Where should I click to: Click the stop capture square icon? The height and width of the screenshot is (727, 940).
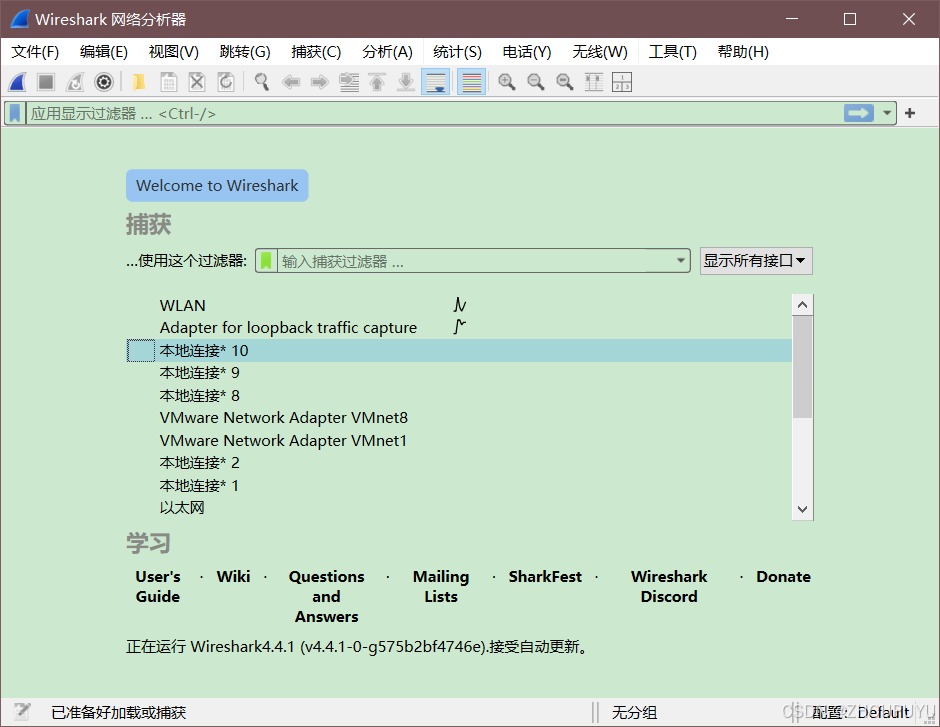coord(46,82)
